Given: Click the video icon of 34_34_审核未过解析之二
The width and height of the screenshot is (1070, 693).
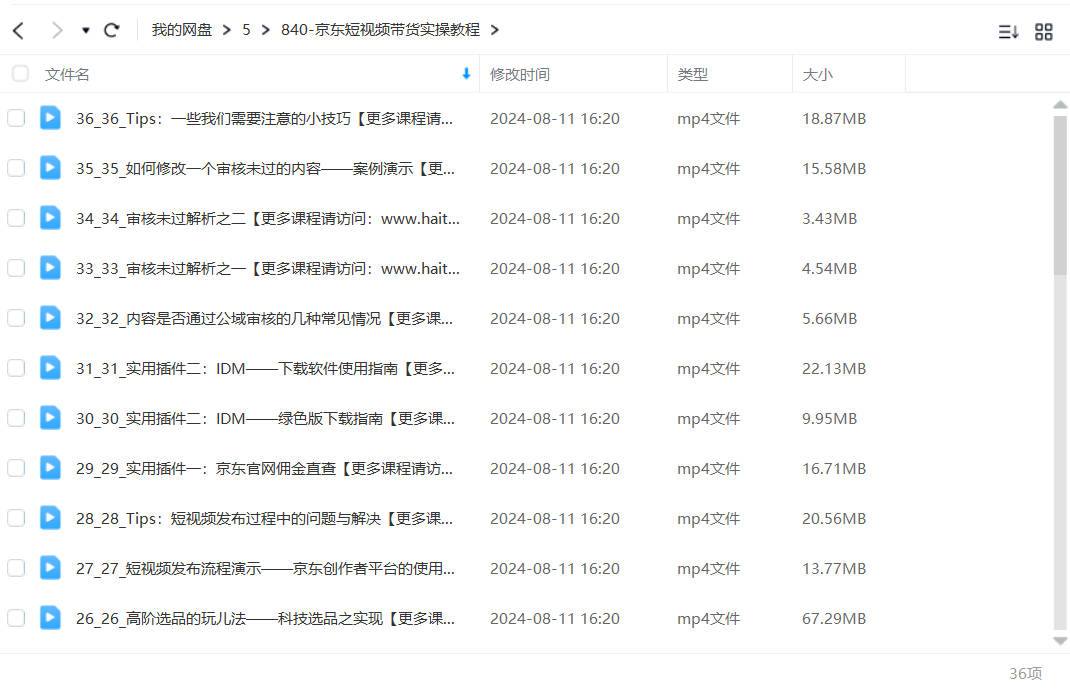Looking at the screenshot, I should 50,218.
